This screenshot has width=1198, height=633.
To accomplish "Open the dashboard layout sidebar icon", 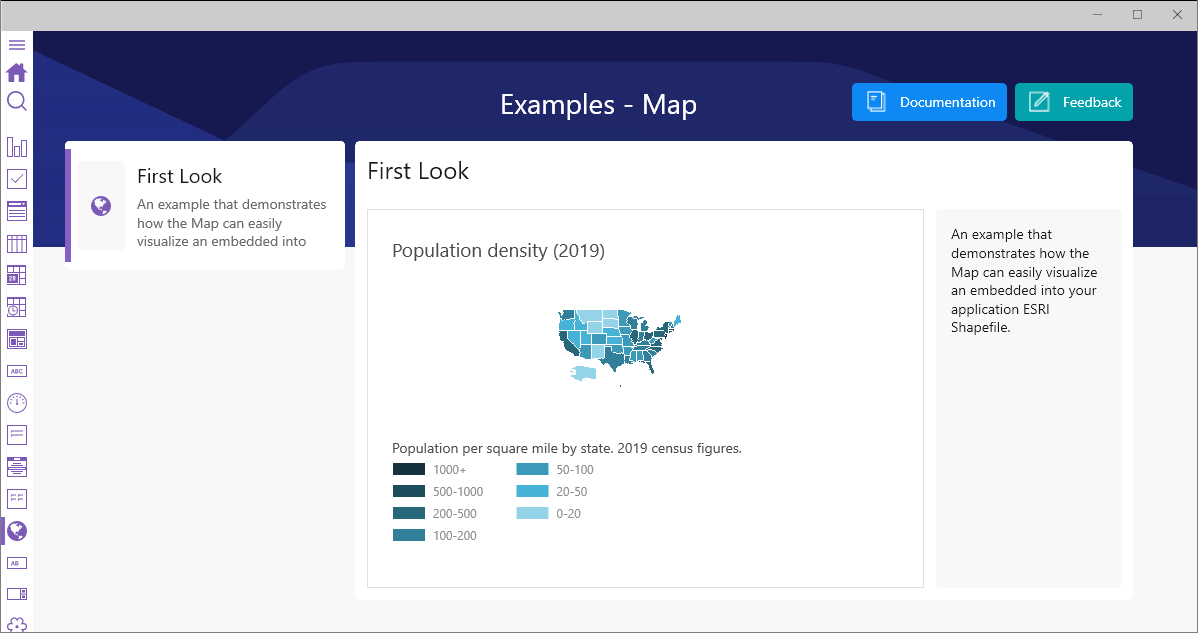I will click(x=16, y=339).
